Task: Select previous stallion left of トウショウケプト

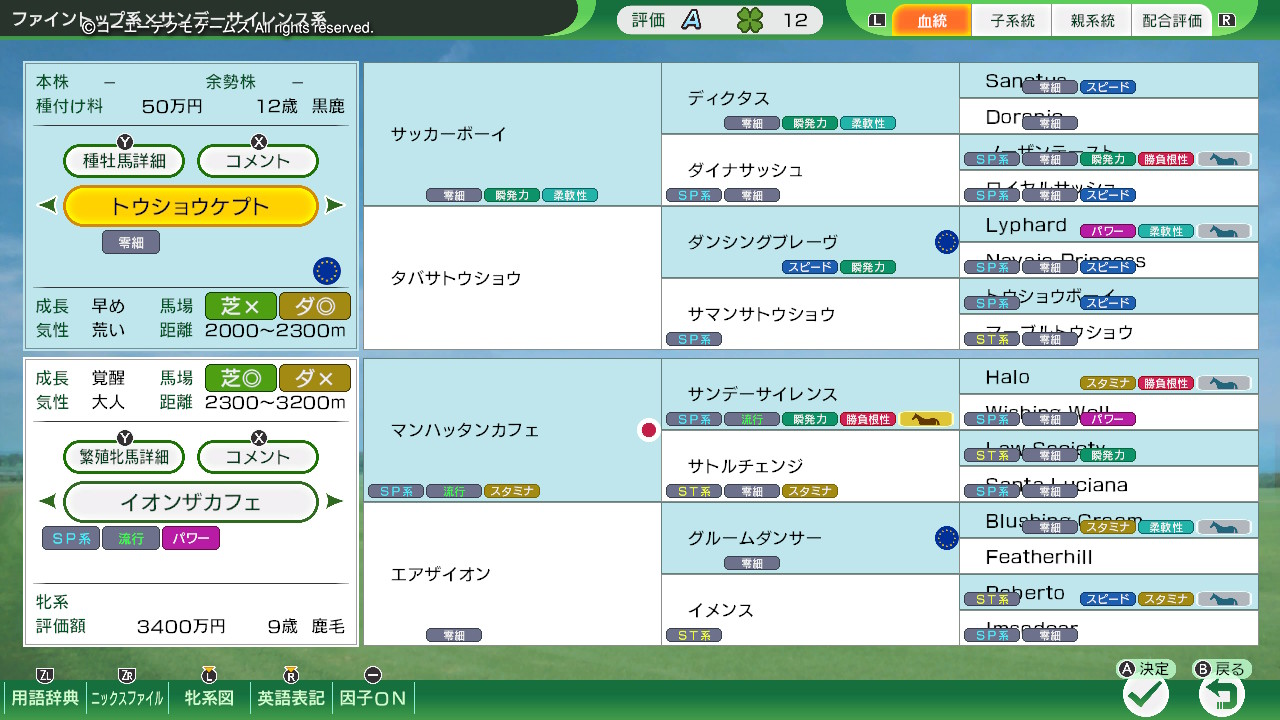Action: click(46, 206)
